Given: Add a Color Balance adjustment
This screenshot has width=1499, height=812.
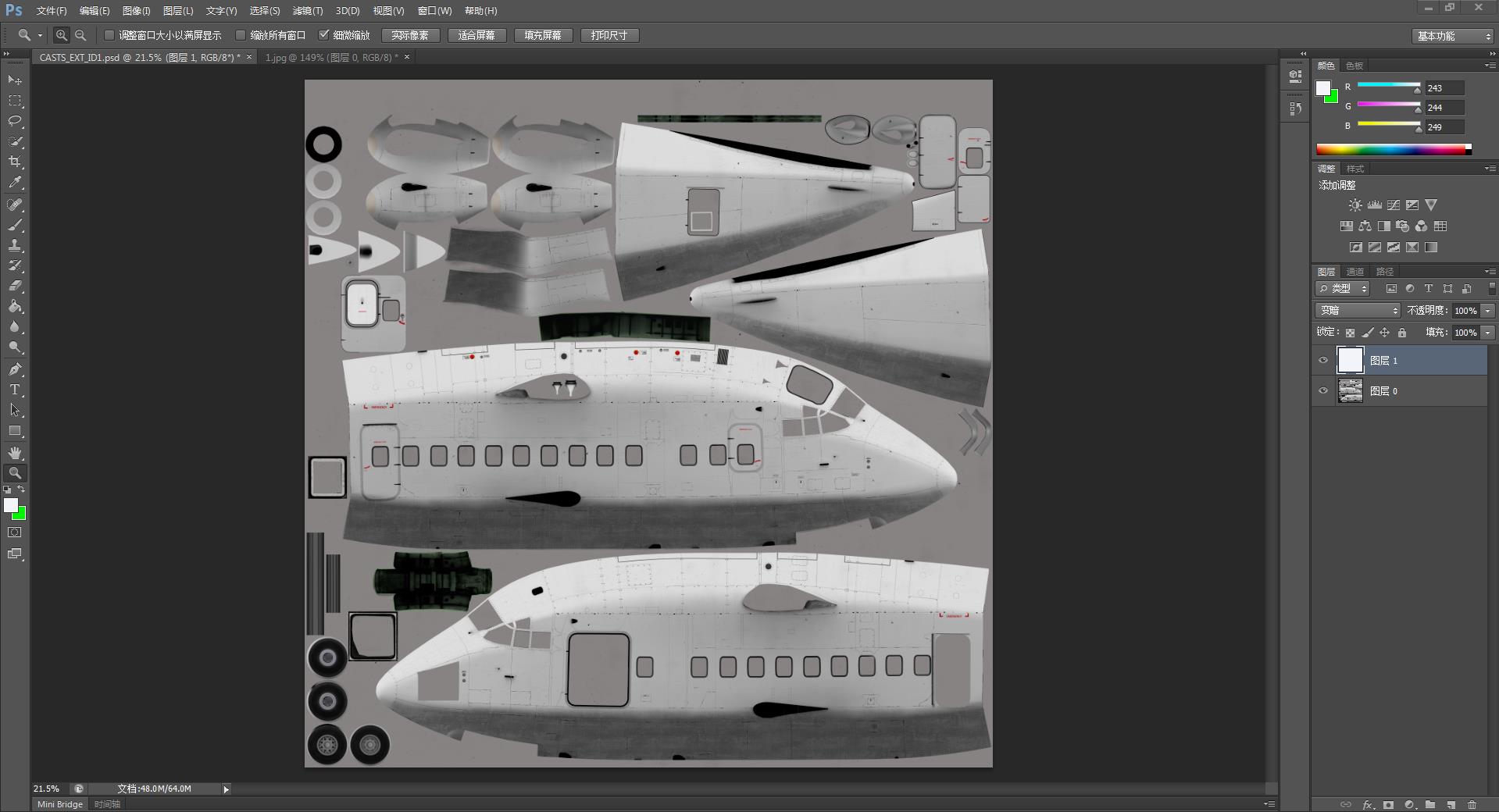Looking at the screenshot, I should [1365, 226].
